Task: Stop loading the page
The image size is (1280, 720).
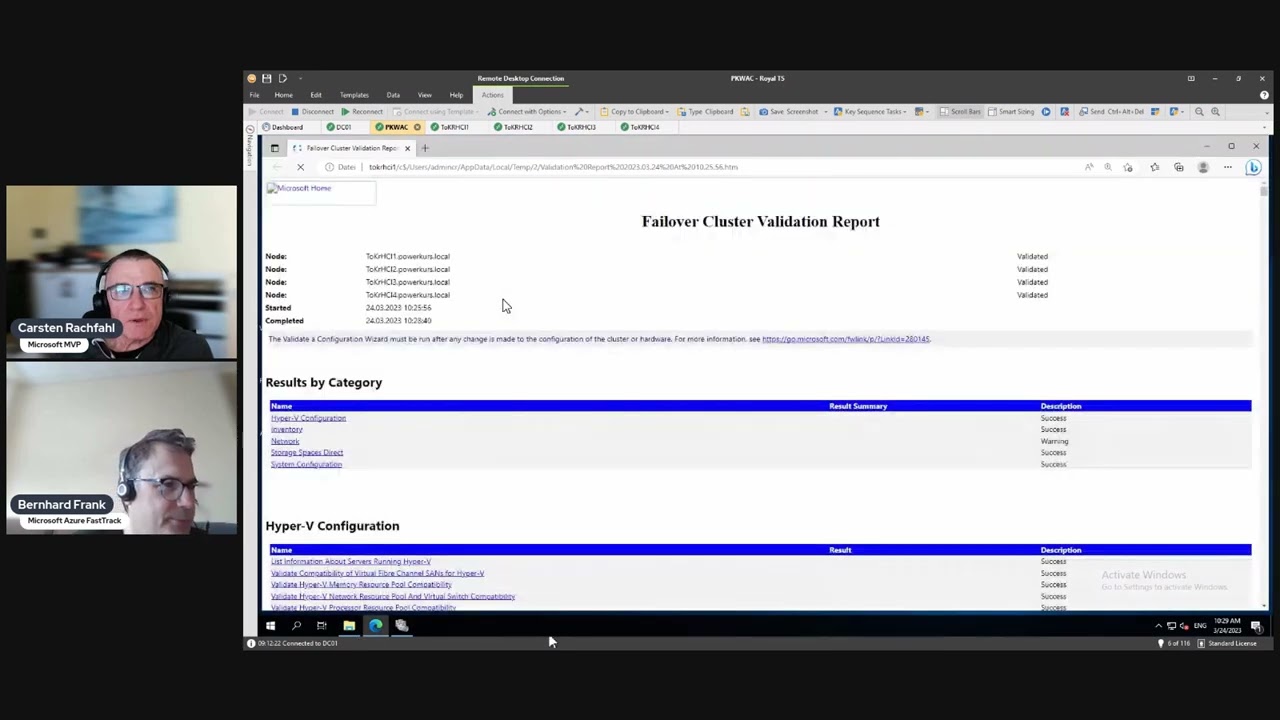Action: [300, 167]
